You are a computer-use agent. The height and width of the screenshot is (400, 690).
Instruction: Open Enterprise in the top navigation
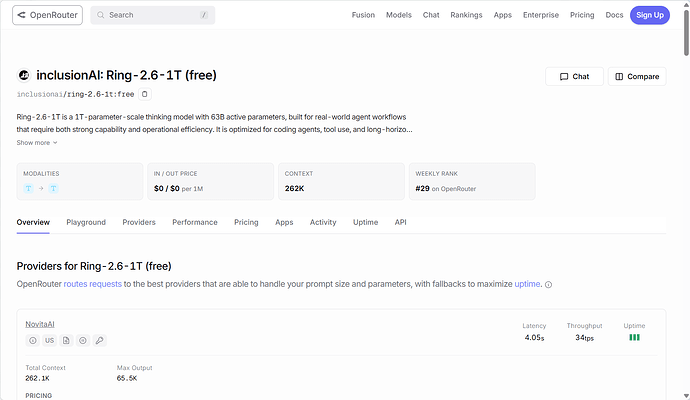point(540,15)
